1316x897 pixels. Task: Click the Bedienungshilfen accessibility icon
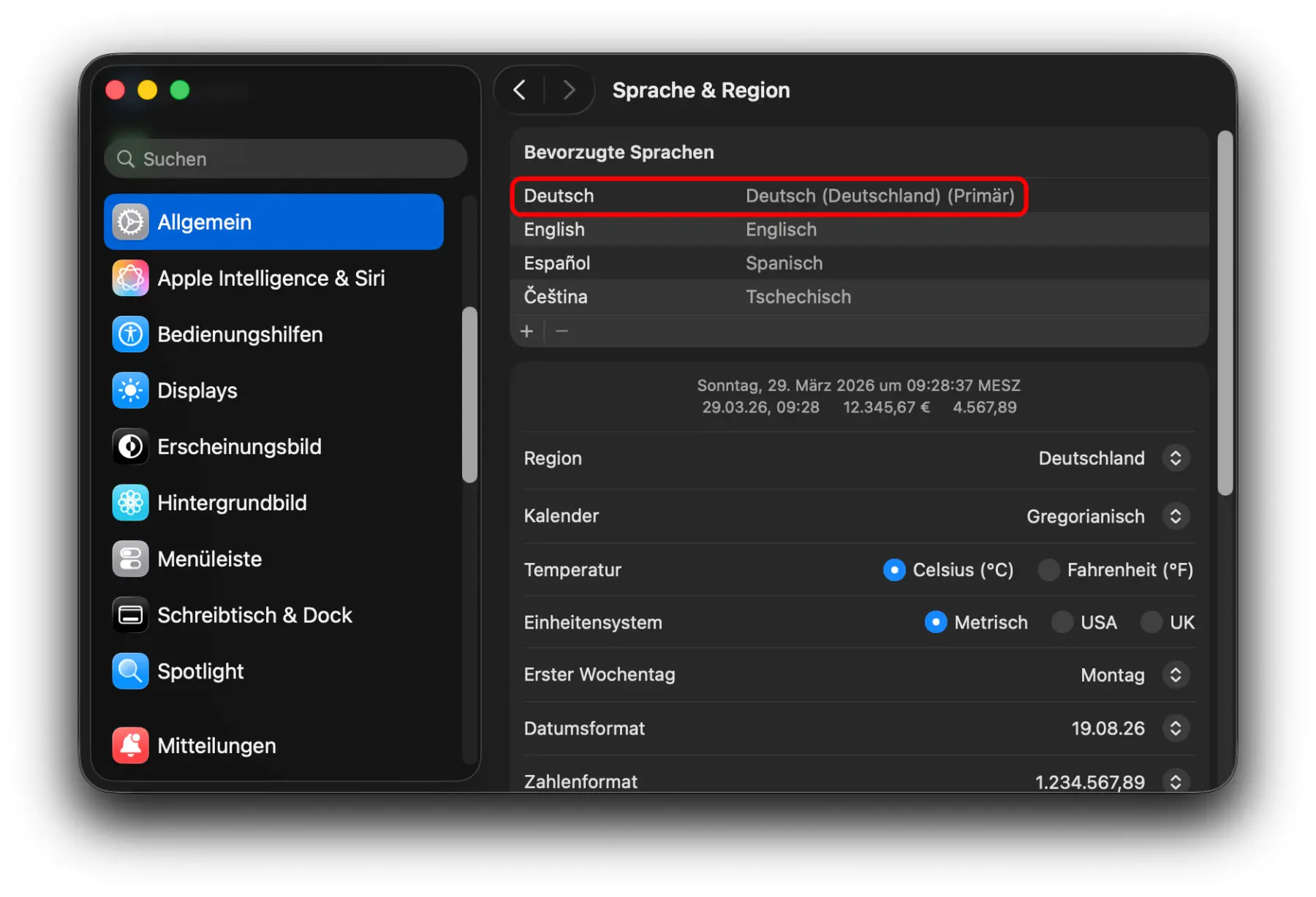tap(130, 335)
